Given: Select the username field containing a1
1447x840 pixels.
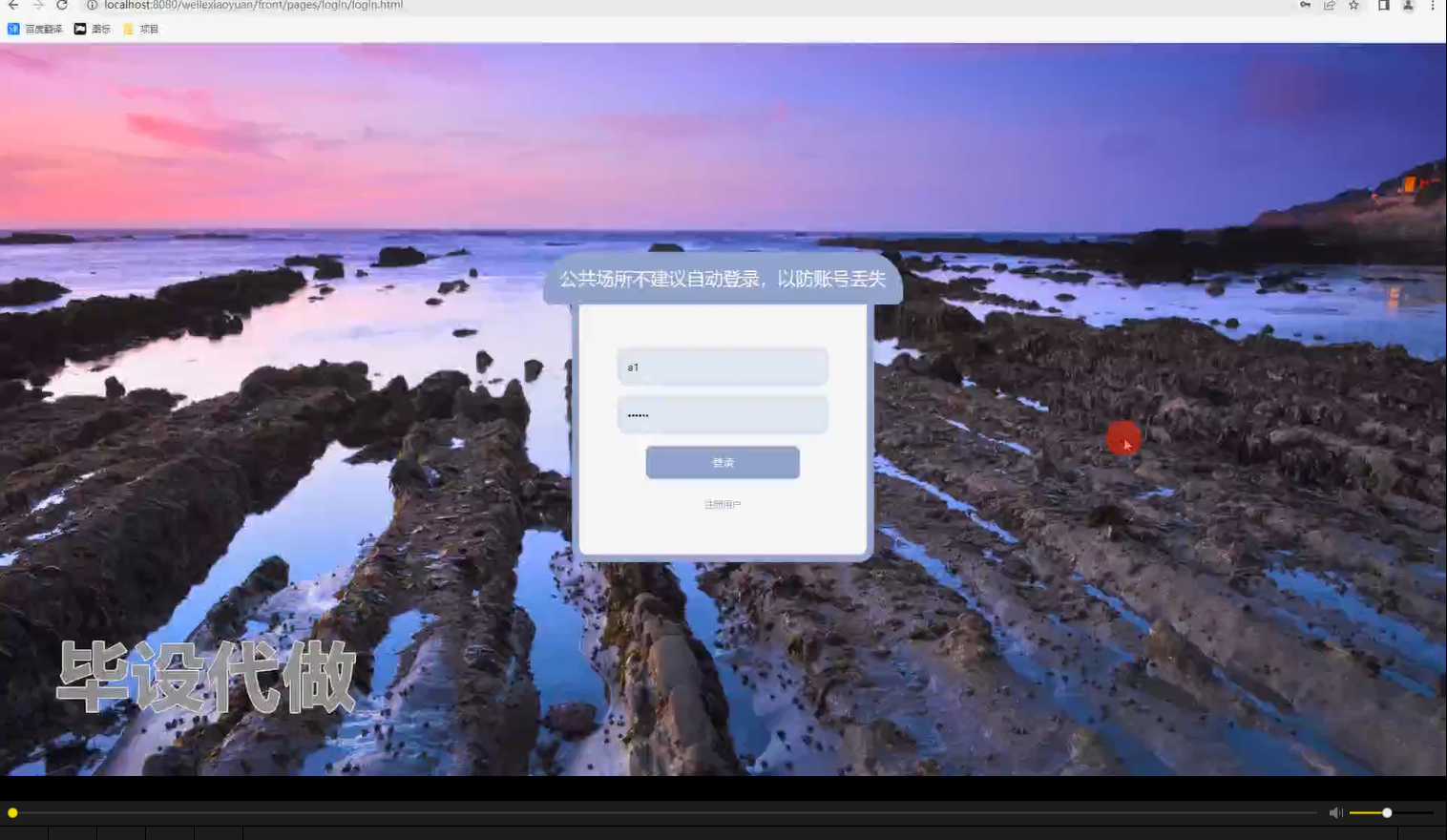Looking at the screenshot, I should pyautogui.click(x=723, y=367).
